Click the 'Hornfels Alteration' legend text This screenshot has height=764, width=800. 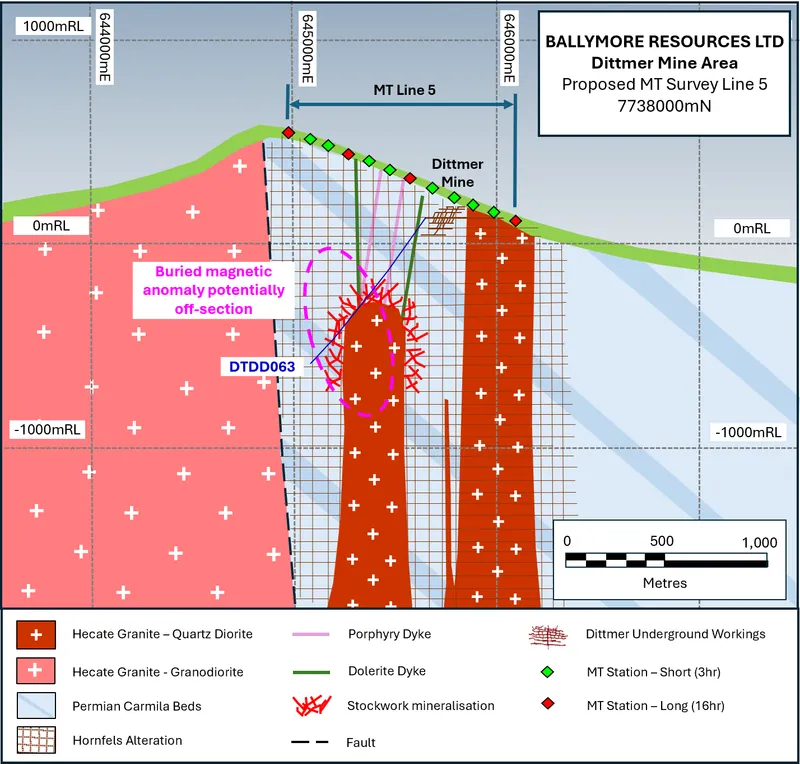tap(127, 741)
